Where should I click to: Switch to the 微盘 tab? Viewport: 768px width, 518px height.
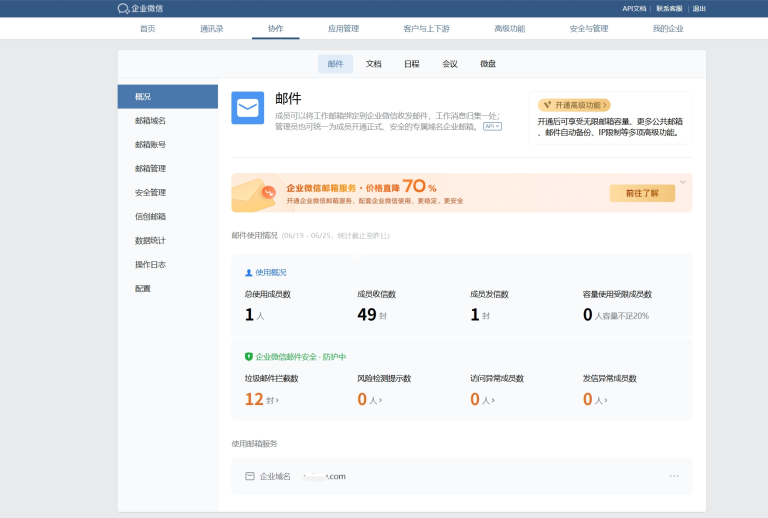click(488, 63)
